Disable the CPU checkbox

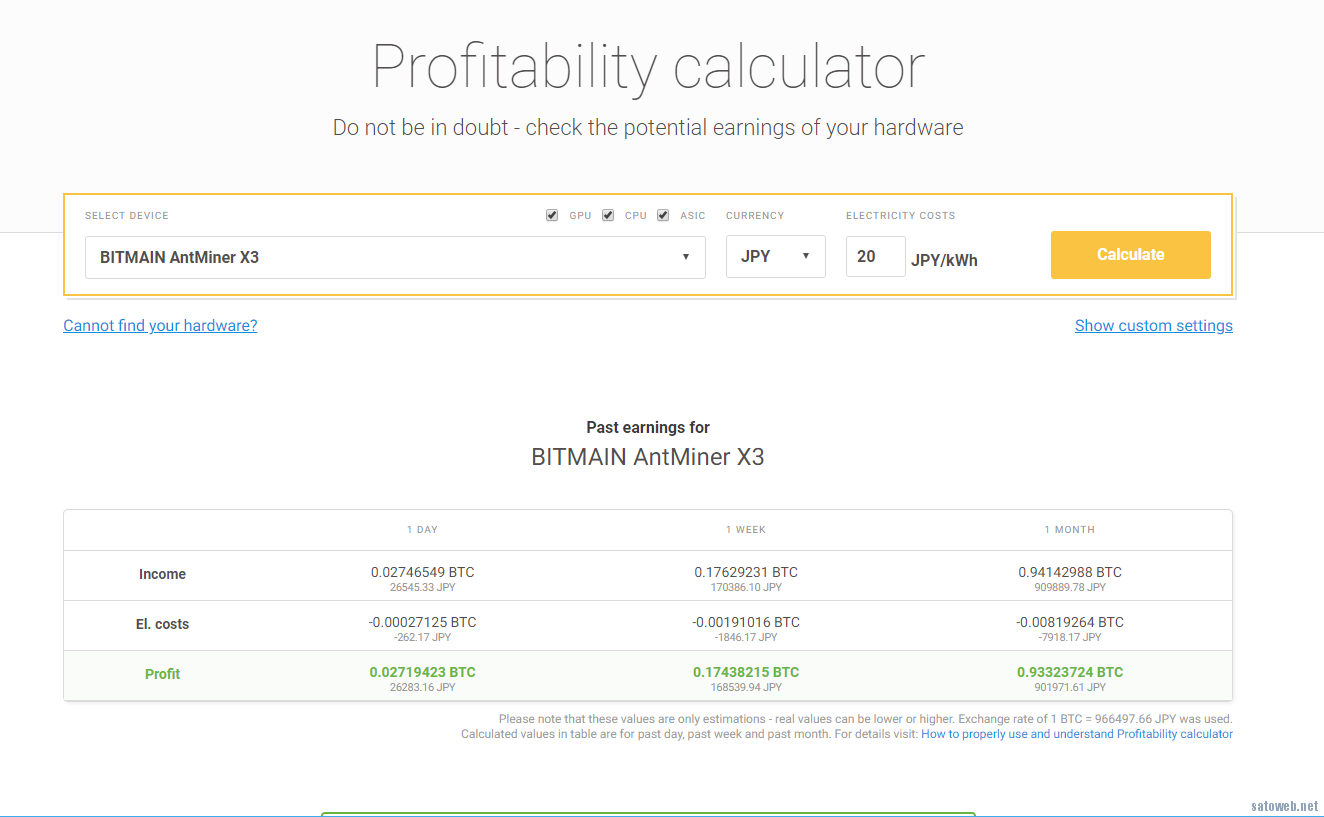pos(608,214)
